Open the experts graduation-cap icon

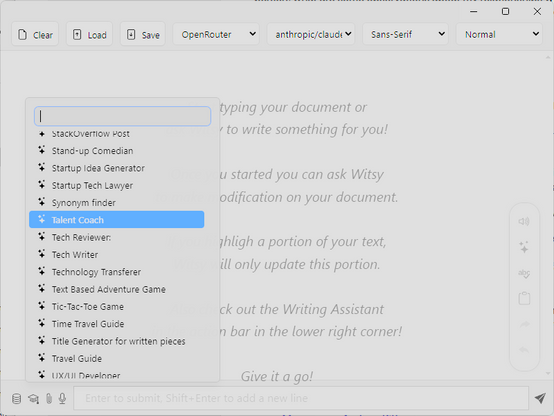(x=34, y=399)
